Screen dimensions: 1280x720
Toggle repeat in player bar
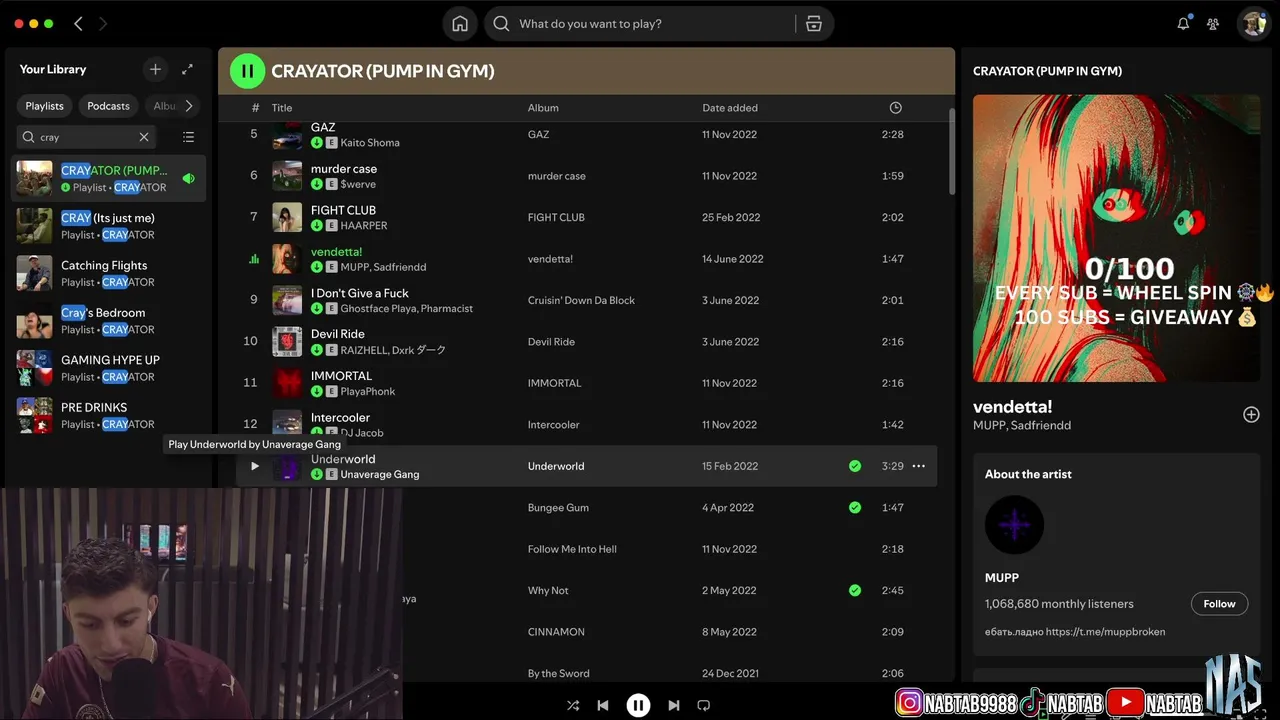point(704,705)
